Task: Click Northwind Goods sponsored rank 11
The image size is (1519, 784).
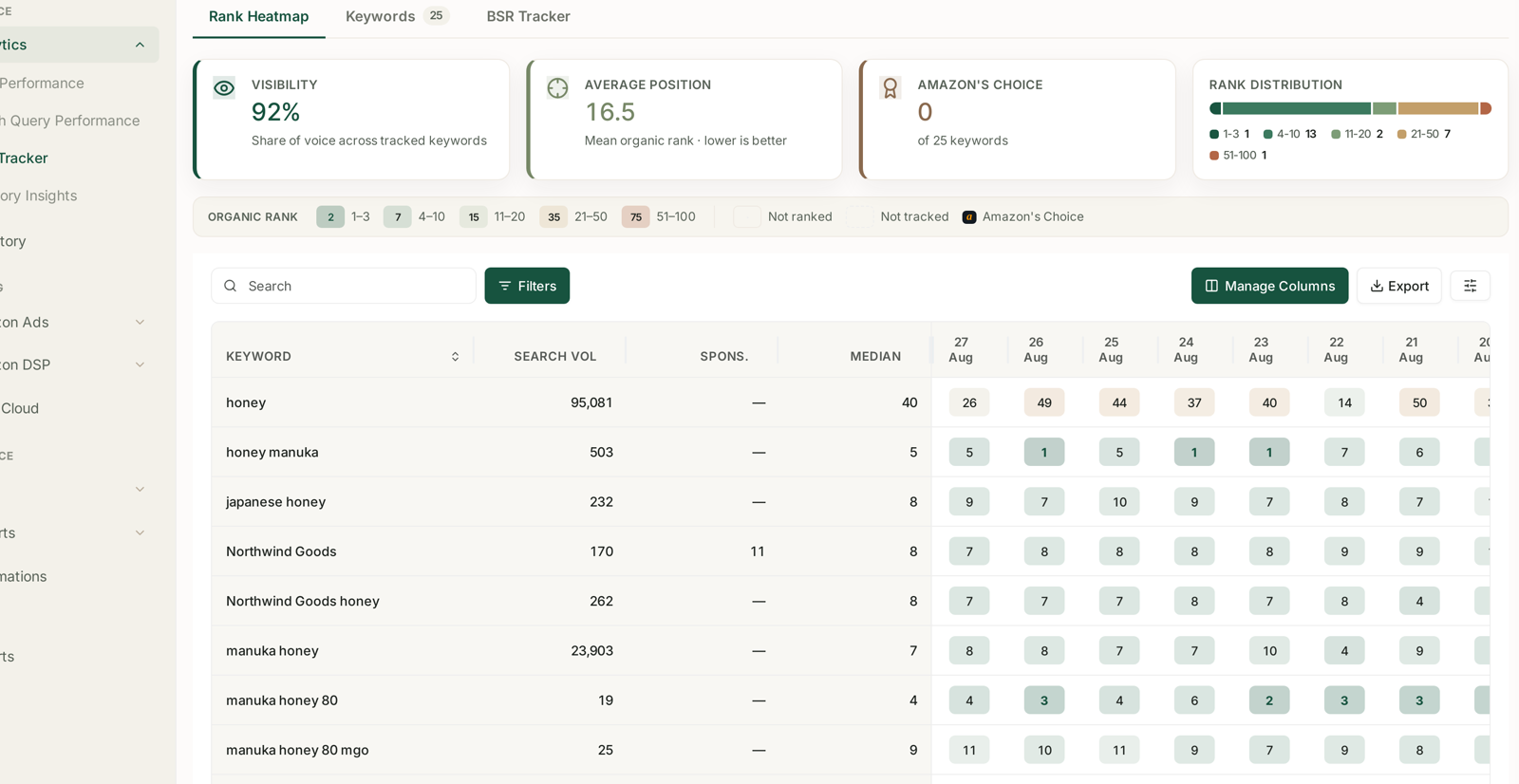Action: [x=758, y=551]
